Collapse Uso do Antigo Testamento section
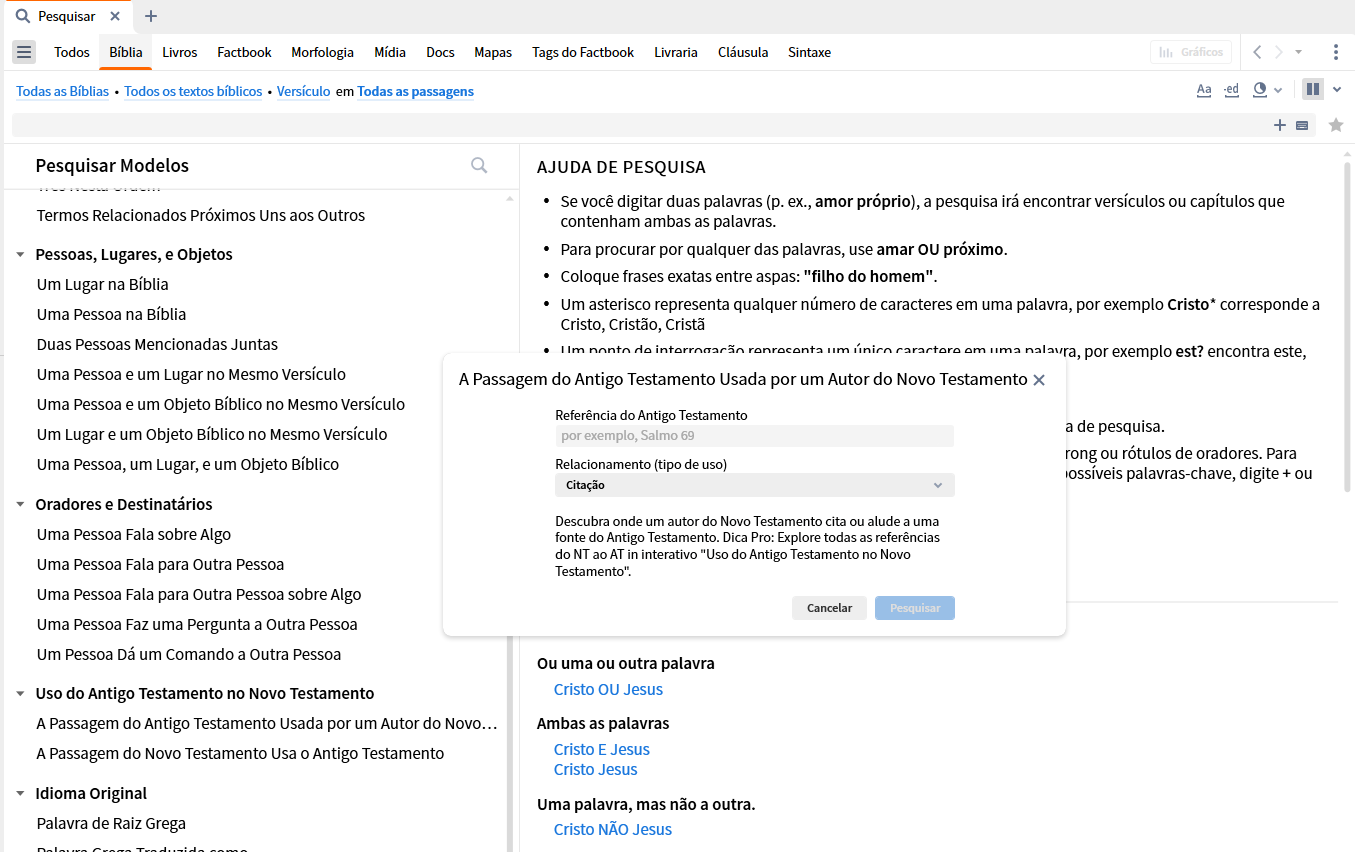The width and height of the screenshot is (1355, 852). tap(20, 694)
